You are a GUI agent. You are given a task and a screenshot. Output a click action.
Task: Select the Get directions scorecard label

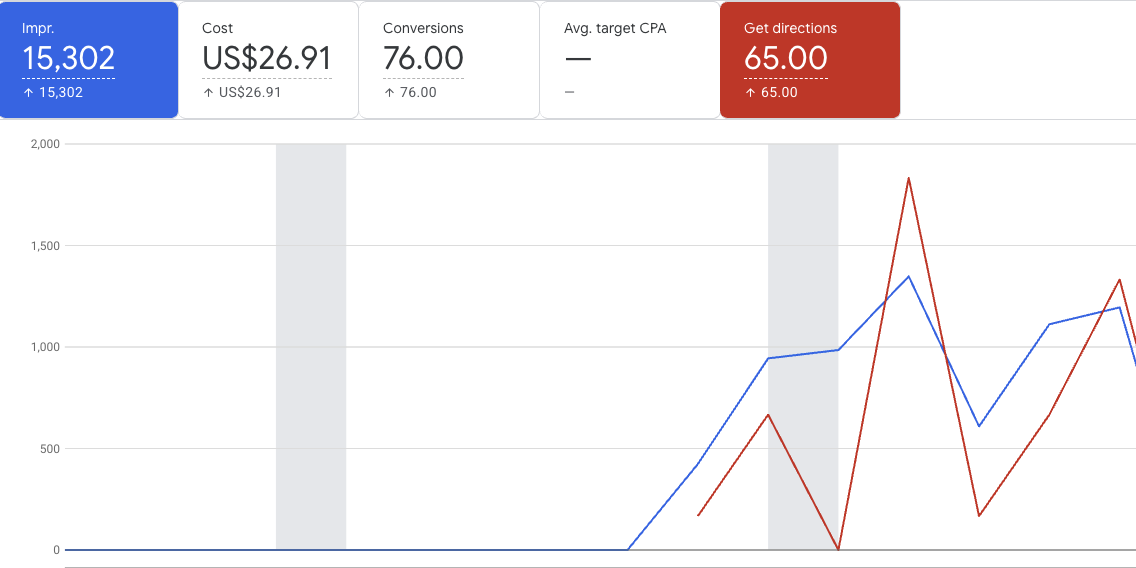(x=790, y=28)
